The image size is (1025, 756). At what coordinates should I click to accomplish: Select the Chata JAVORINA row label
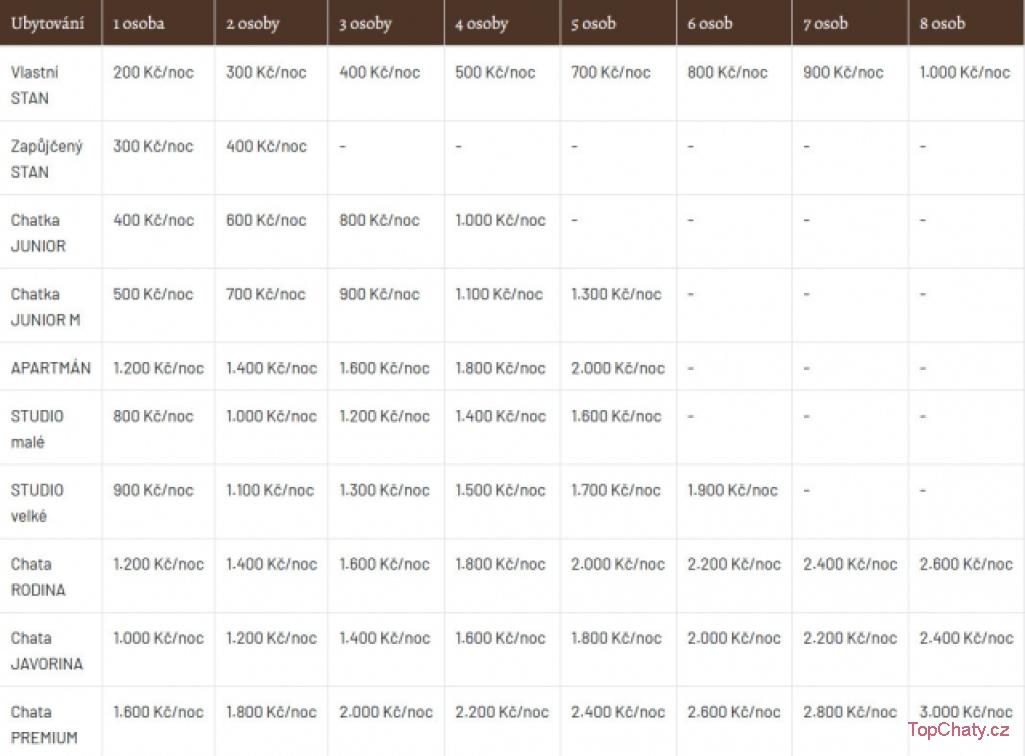(47, 651)
